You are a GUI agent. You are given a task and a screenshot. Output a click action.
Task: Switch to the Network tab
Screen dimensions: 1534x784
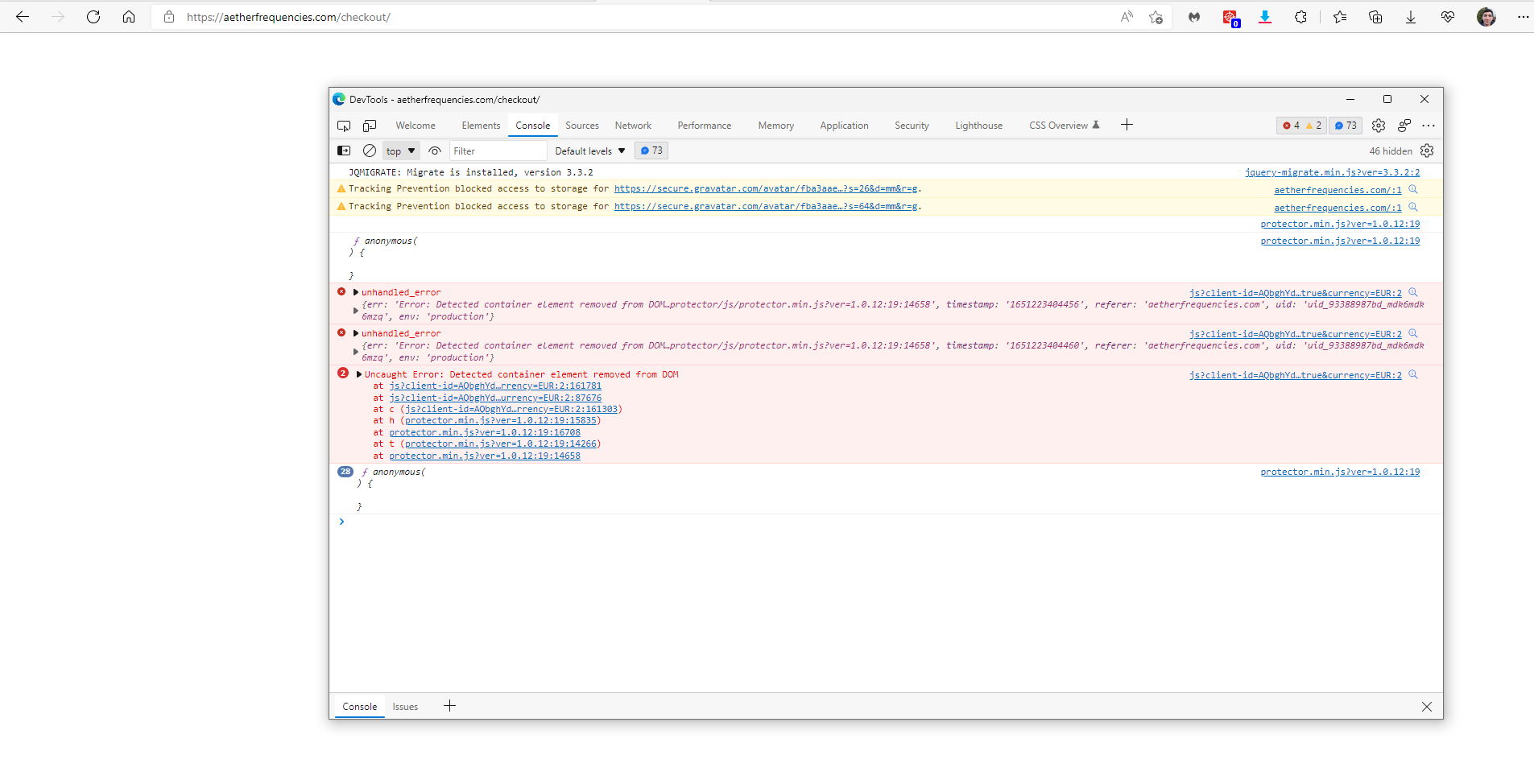pos(633,126)
